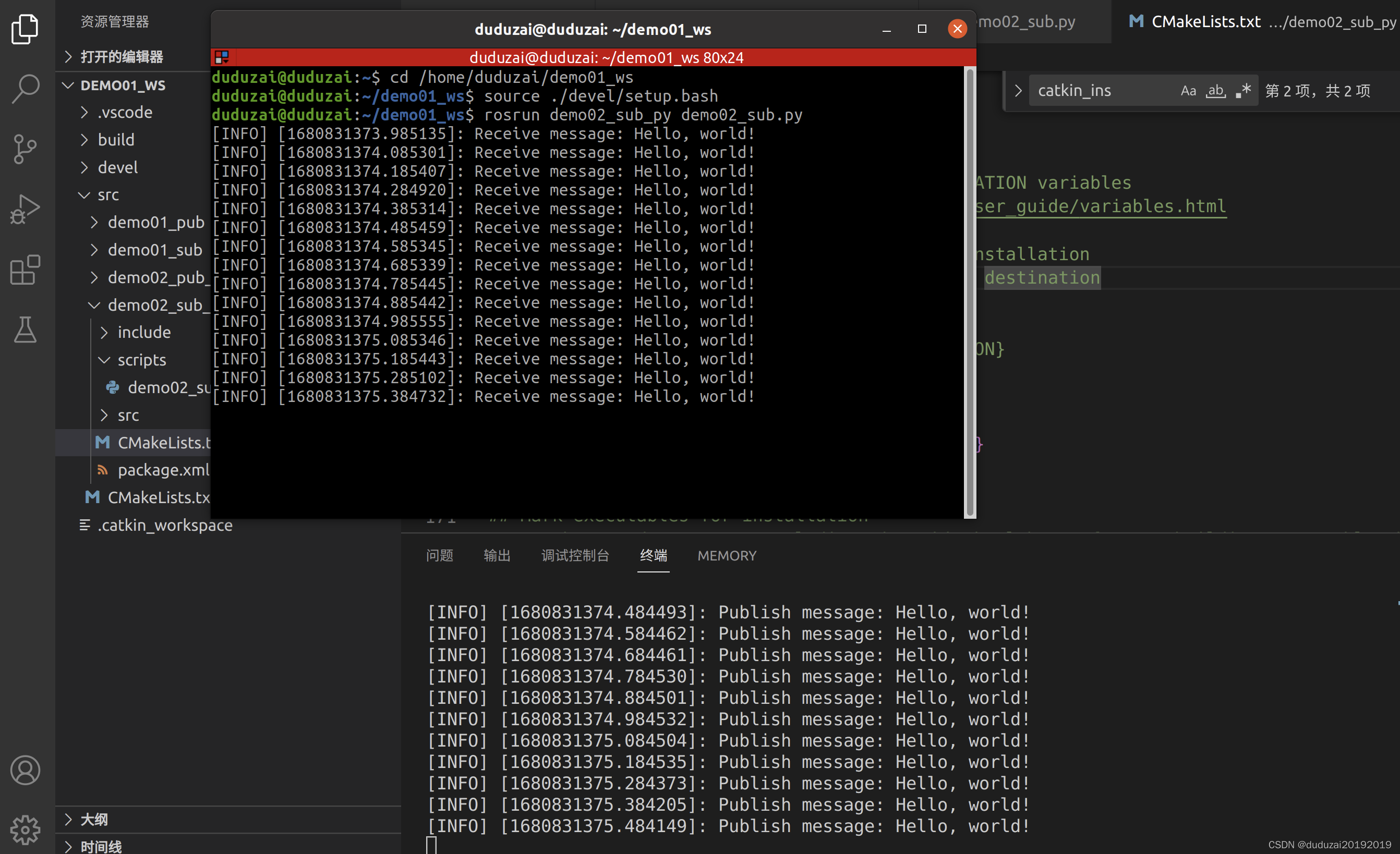Click the Terminator window vertical scrollbar

[970, 292]
